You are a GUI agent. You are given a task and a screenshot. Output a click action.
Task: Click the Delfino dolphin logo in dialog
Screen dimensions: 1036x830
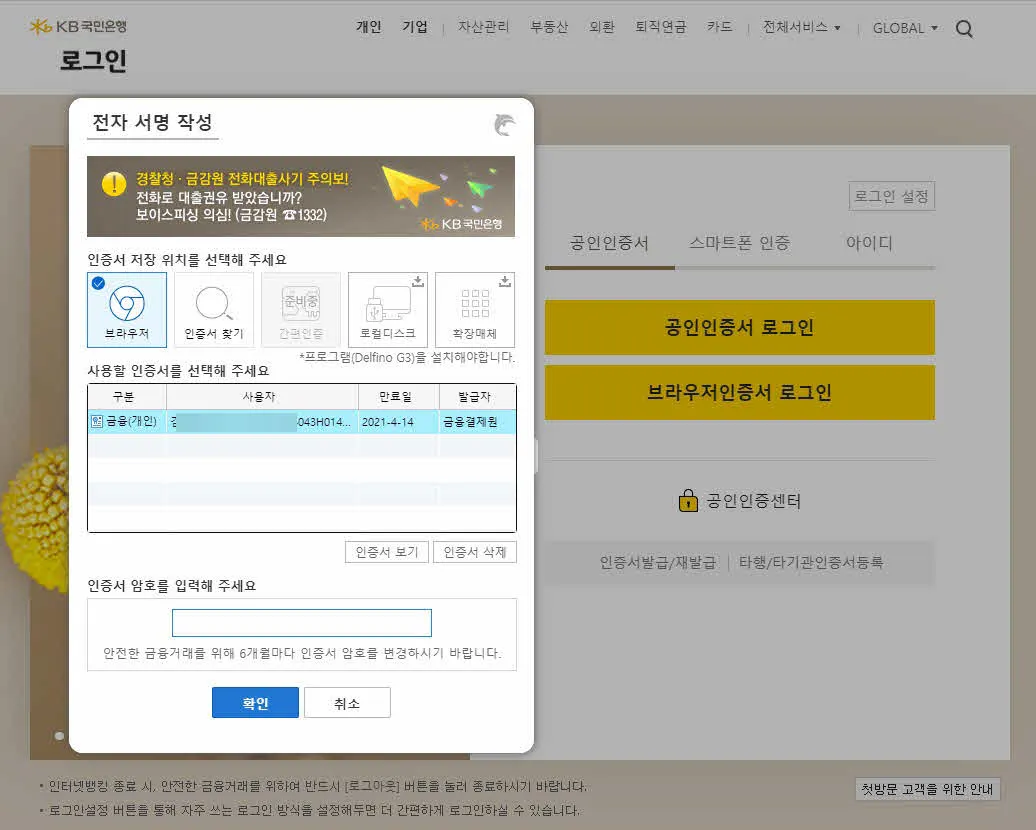(x=504, y=124)
